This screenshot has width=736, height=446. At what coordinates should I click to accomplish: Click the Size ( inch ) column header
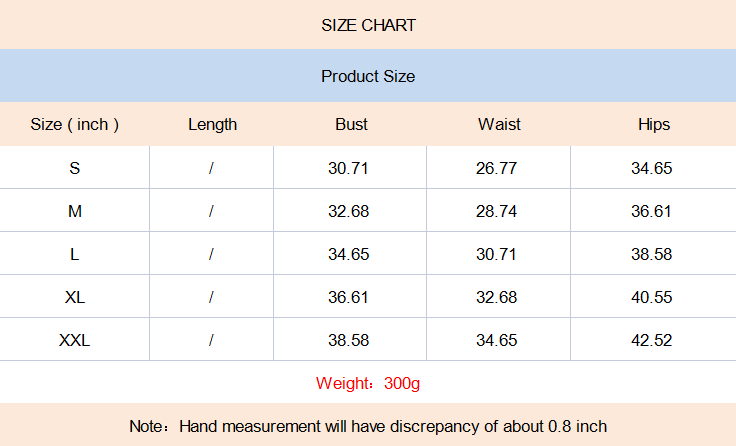[x=75, y=125]
